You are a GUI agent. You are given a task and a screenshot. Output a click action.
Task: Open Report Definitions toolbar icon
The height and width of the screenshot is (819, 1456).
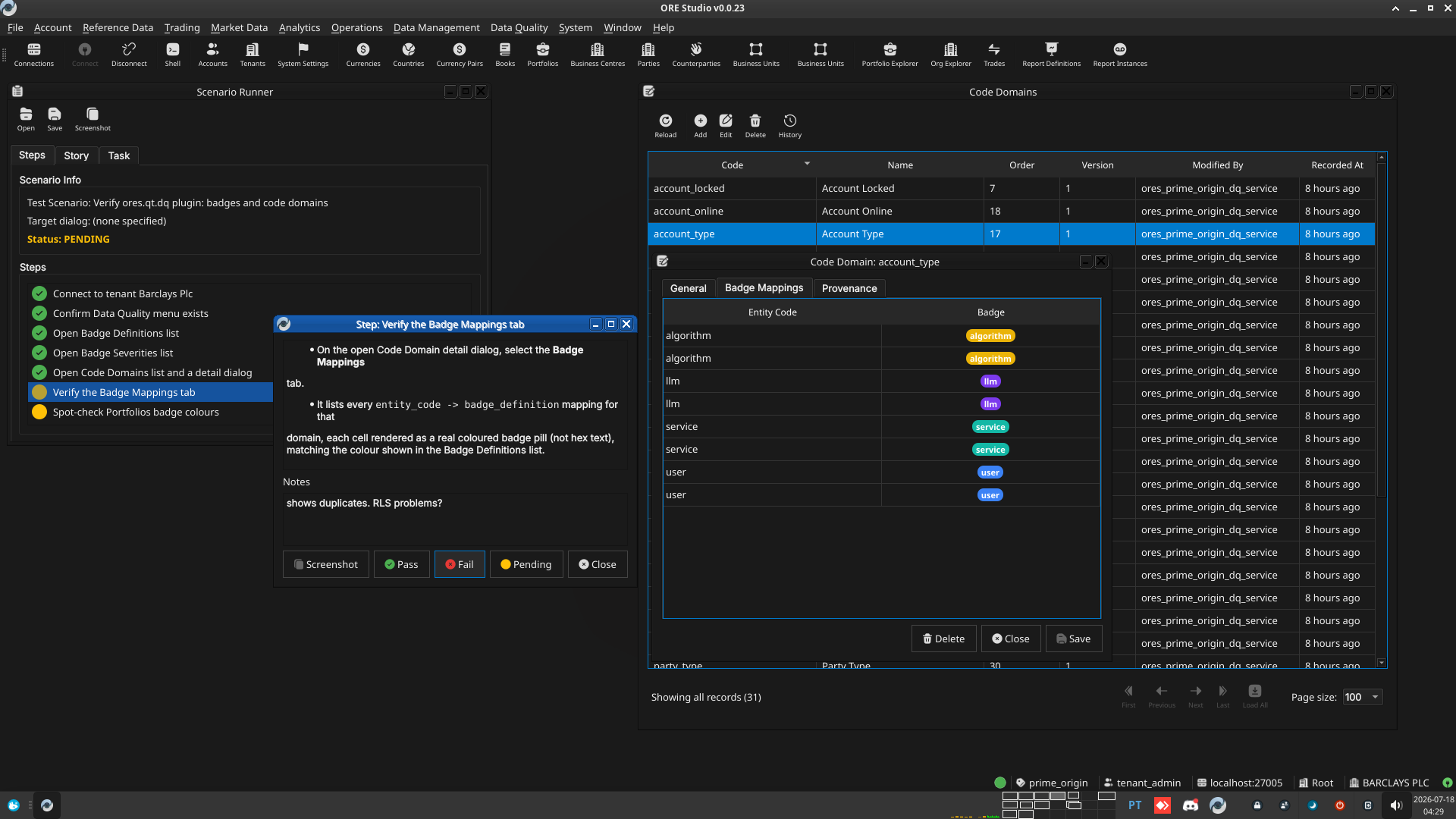1051,55
